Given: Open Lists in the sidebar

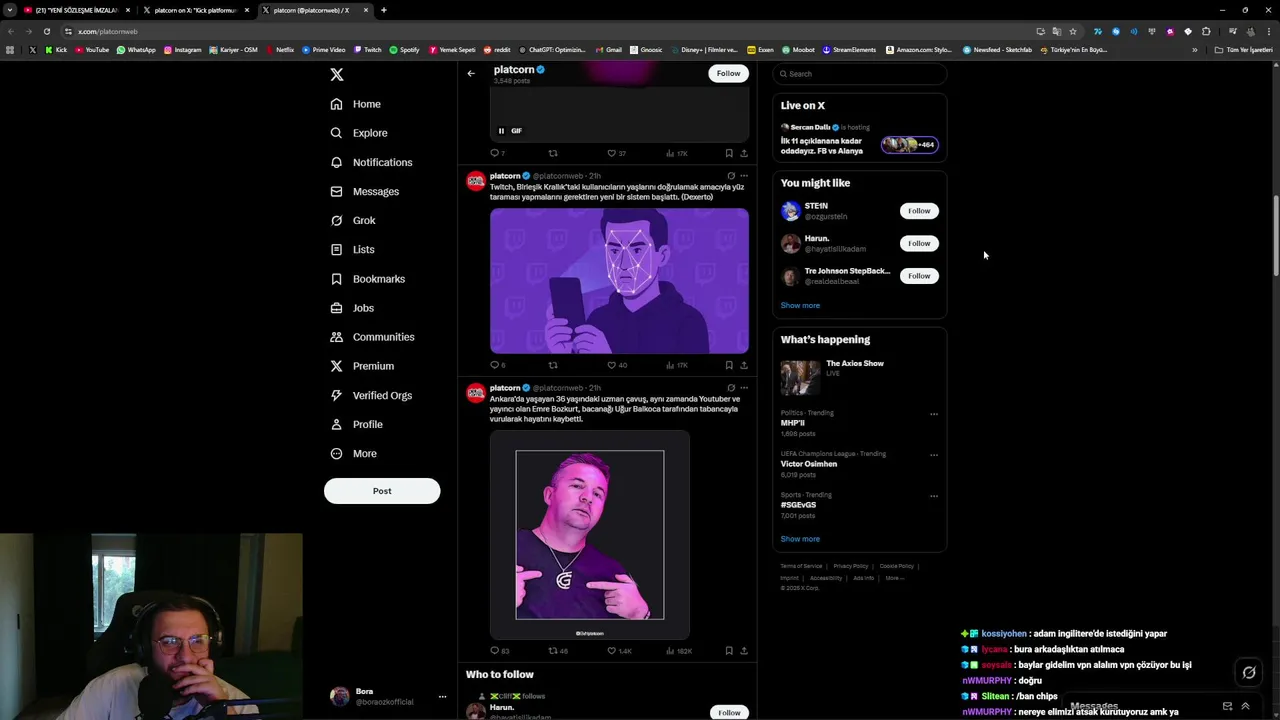Looking at the screenshot, I should pos(351,250).
